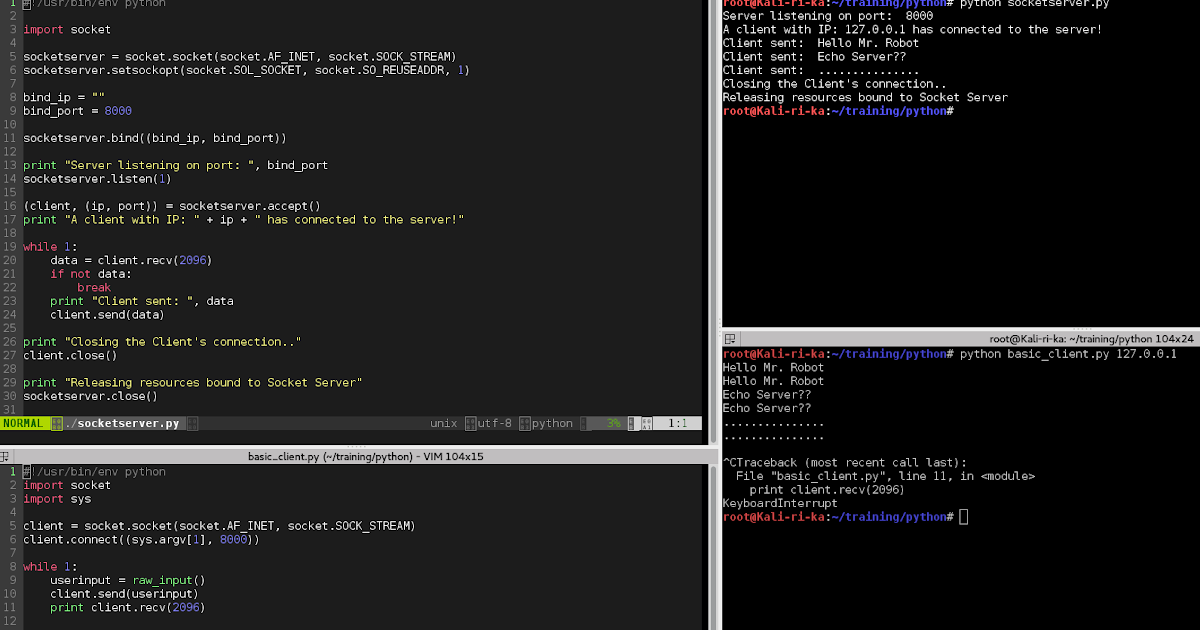Click the 'import sys' line in basic_client.py
The height and width of the screenshot is (630, 1200).
coord(57,498)
